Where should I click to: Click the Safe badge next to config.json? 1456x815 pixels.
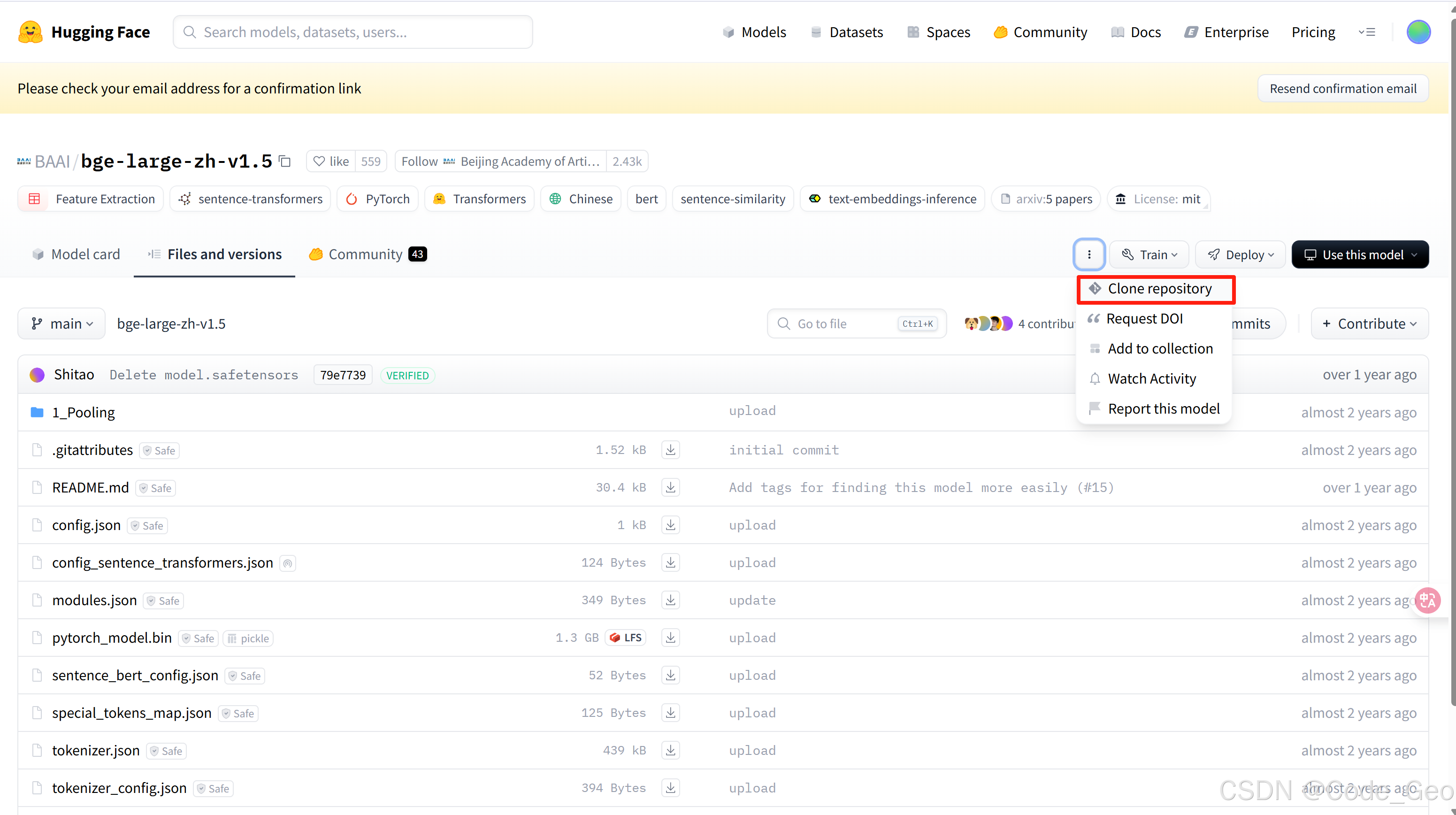click(147, 526)
